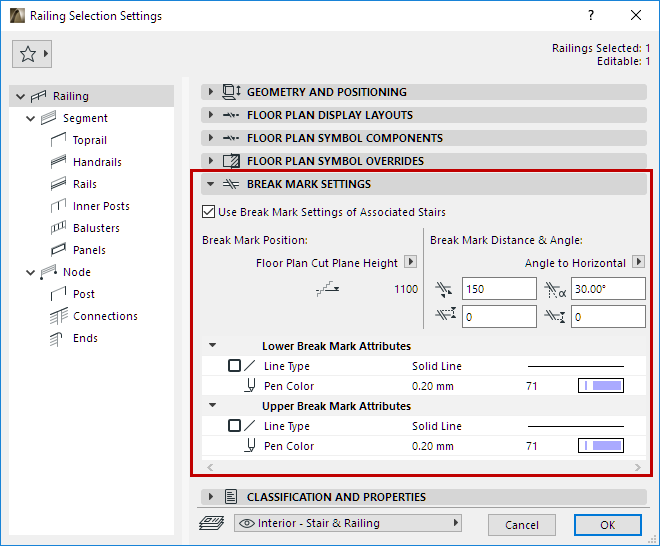This screenshot has width=660, height=546.
Task: Click left arrow of horizontal scrollbar
Action: [210, 467]
